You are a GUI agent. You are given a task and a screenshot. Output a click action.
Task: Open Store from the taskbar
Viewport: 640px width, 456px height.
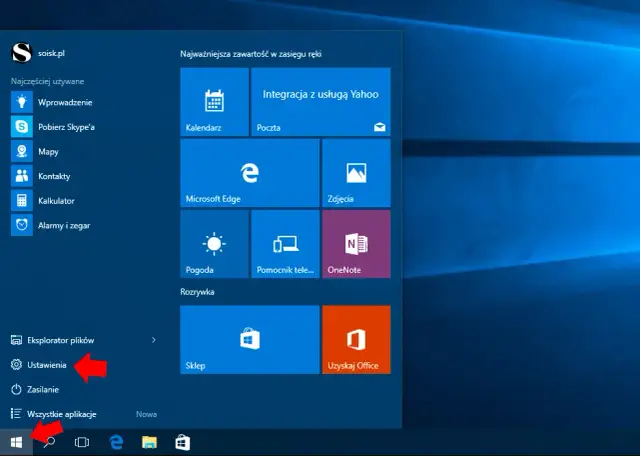point(182,442)
